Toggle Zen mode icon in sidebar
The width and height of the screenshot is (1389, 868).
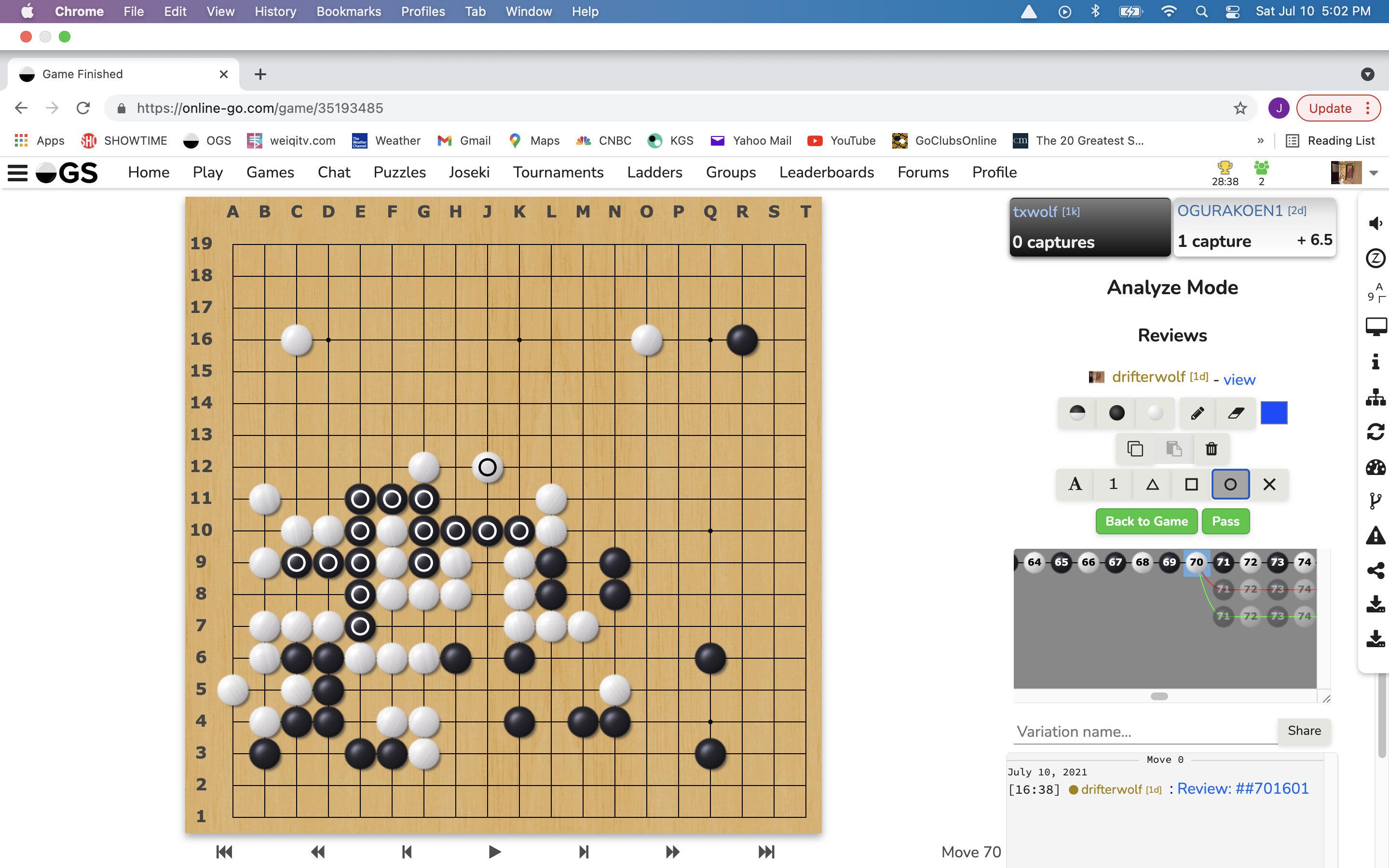pyautogui.click(x=1376, y=258)
